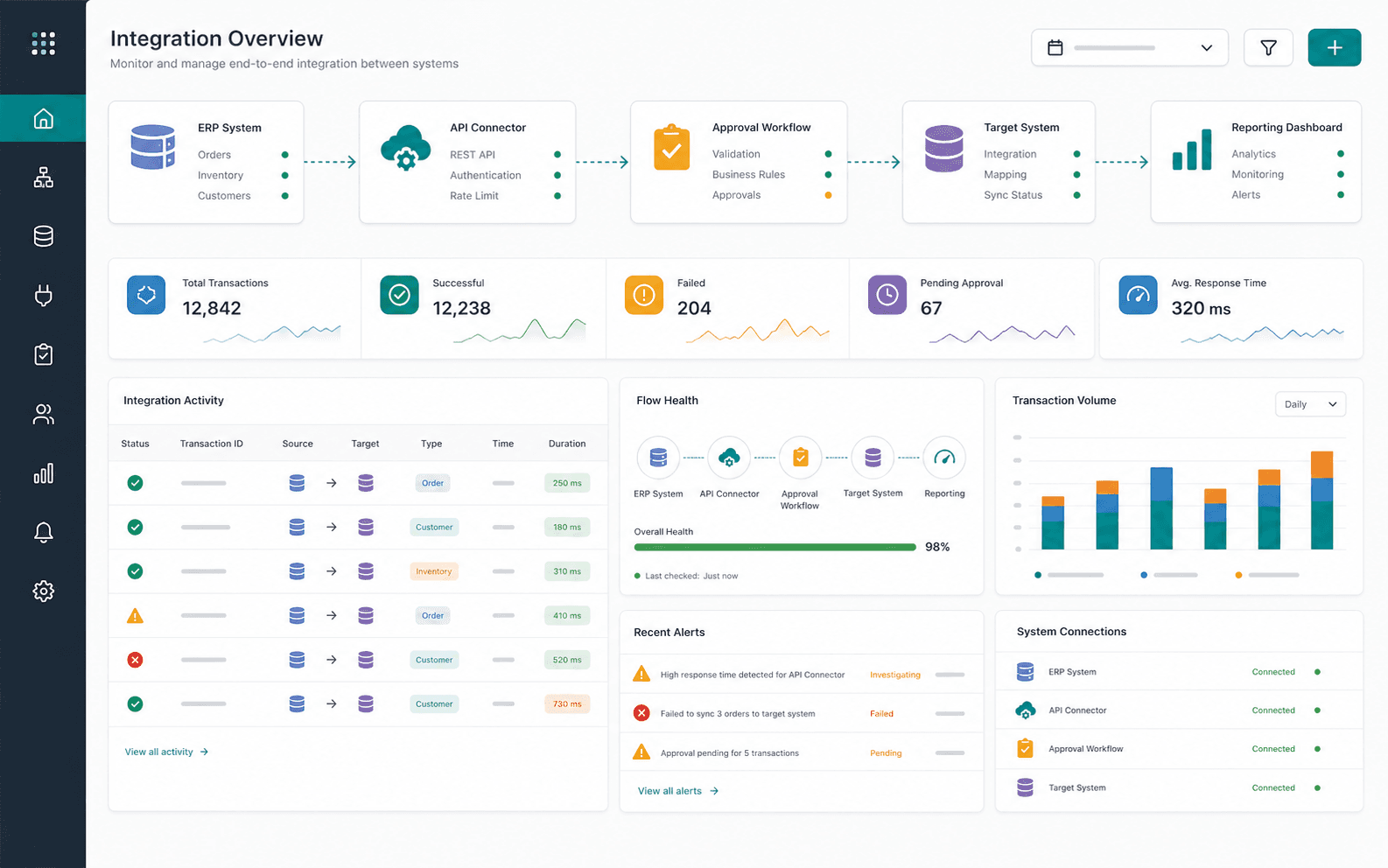Click the warning status icon in activity table
1388x868 pixels.
[x=135, y=616]
